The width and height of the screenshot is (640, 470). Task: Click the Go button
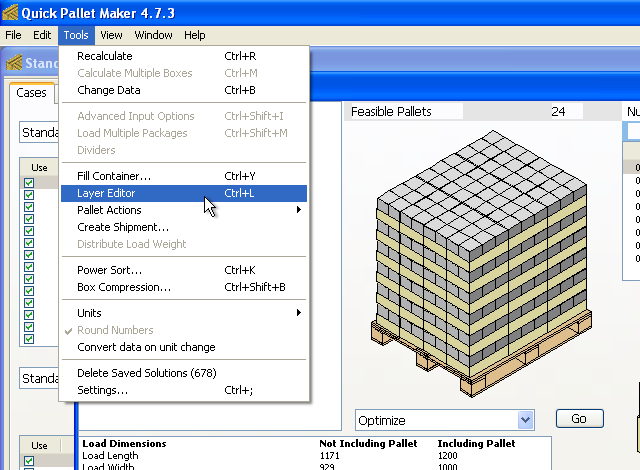[x=579, y=419]
